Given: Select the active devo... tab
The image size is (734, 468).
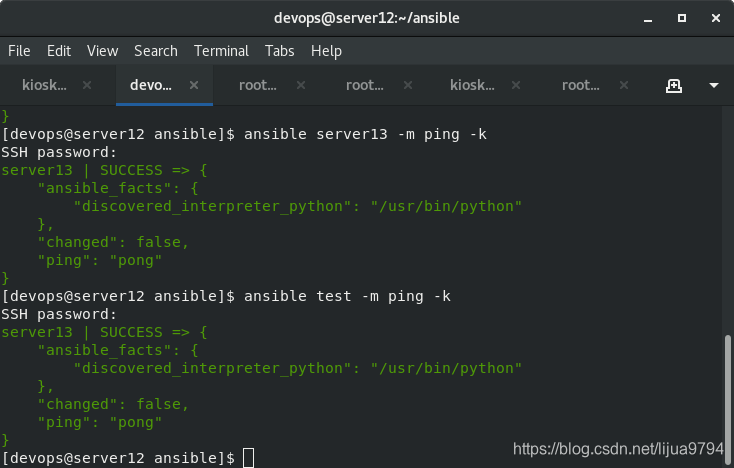Looking at the screenshot, I should [x=151, y=85].
